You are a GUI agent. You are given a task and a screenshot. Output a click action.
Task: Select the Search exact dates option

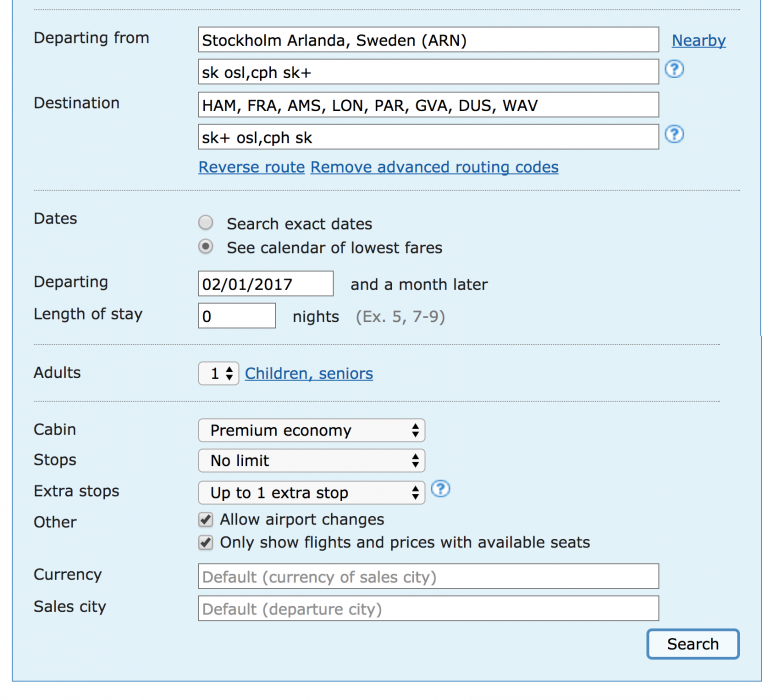[206, 223]
